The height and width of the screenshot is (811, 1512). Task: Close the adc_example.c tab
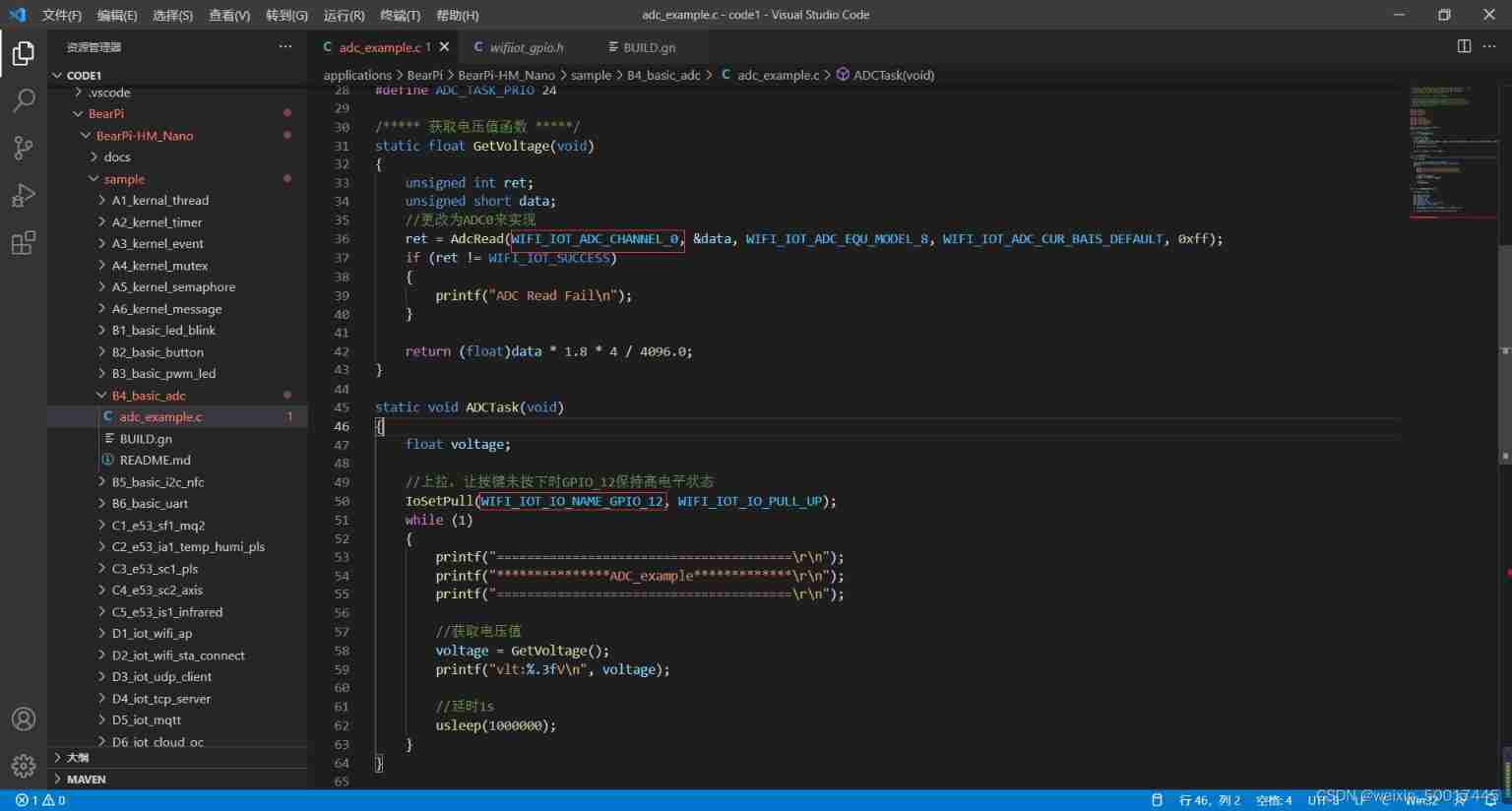[445, 46]
